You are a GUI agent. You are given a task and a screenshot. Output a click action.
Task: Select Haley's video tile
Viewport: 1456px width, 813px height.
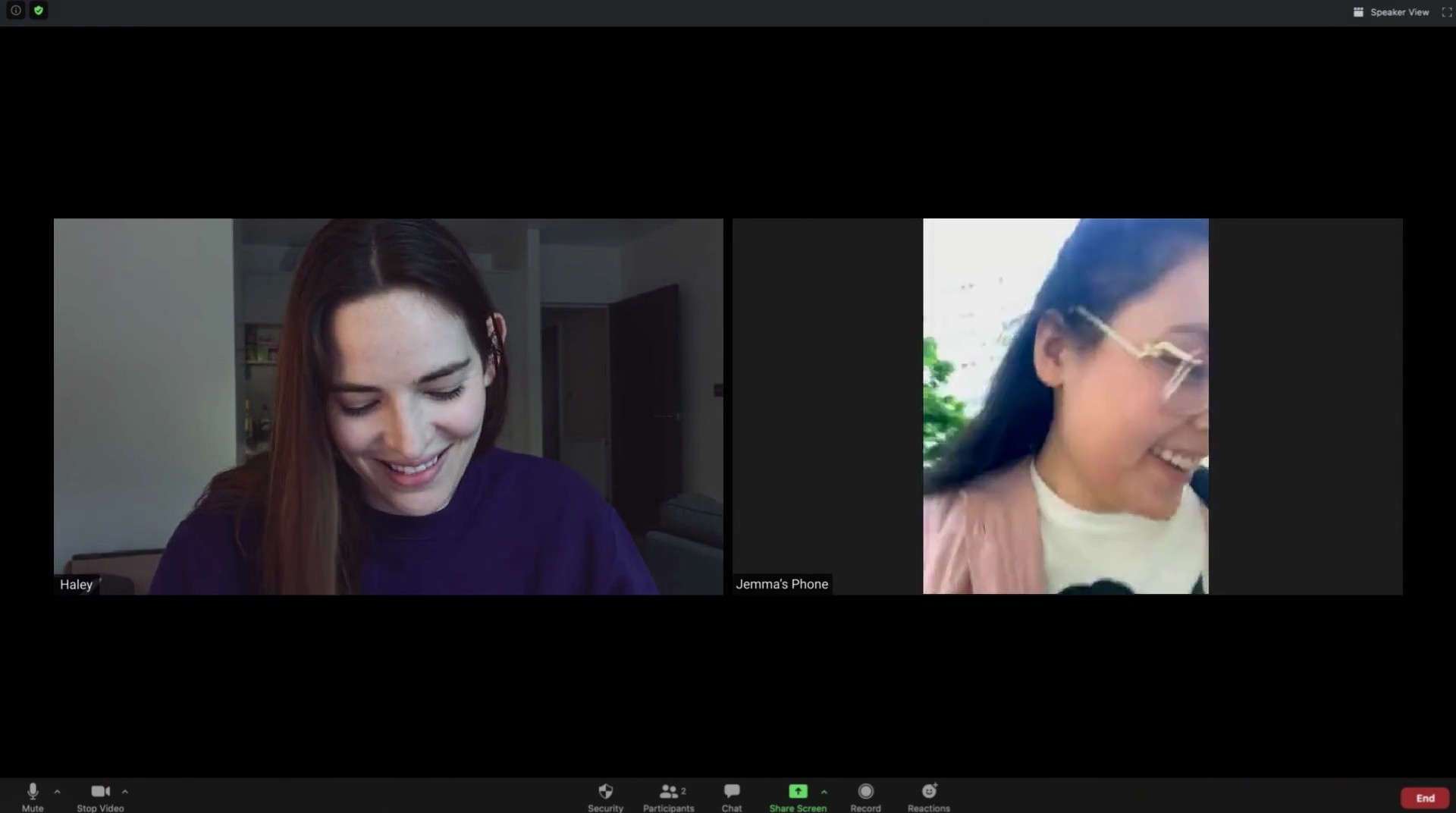pyautogui.click(x=388, y=406)
